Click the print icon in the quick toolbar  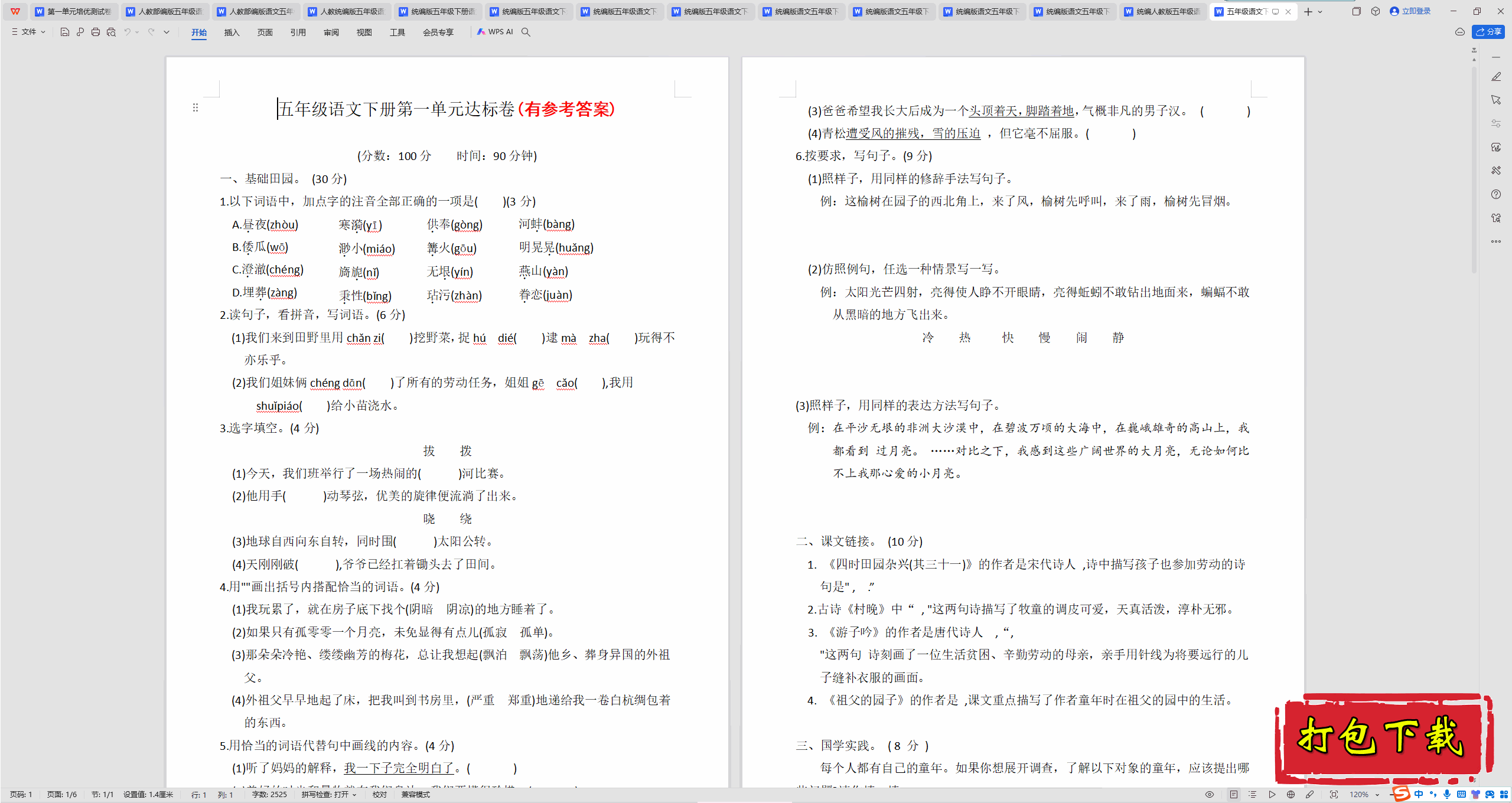[96, 32]
